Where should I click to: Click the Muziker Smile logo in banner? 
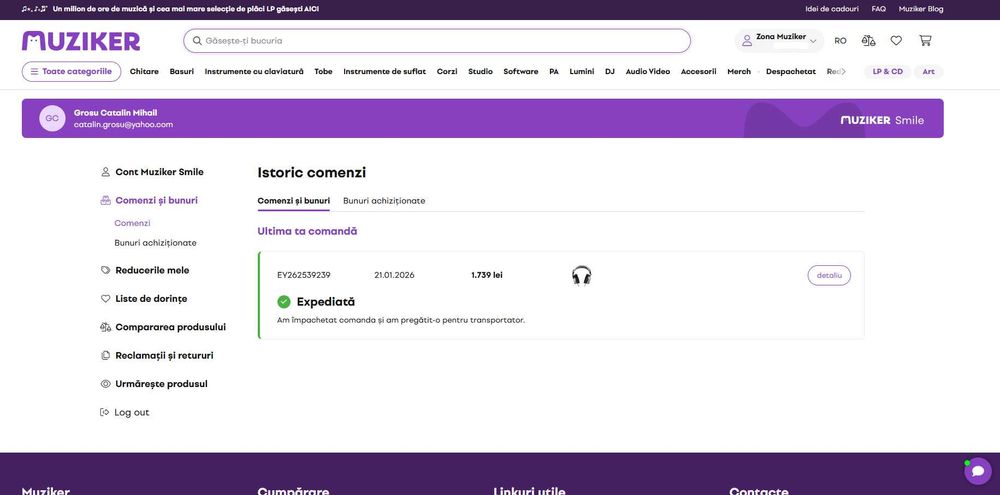882,120
